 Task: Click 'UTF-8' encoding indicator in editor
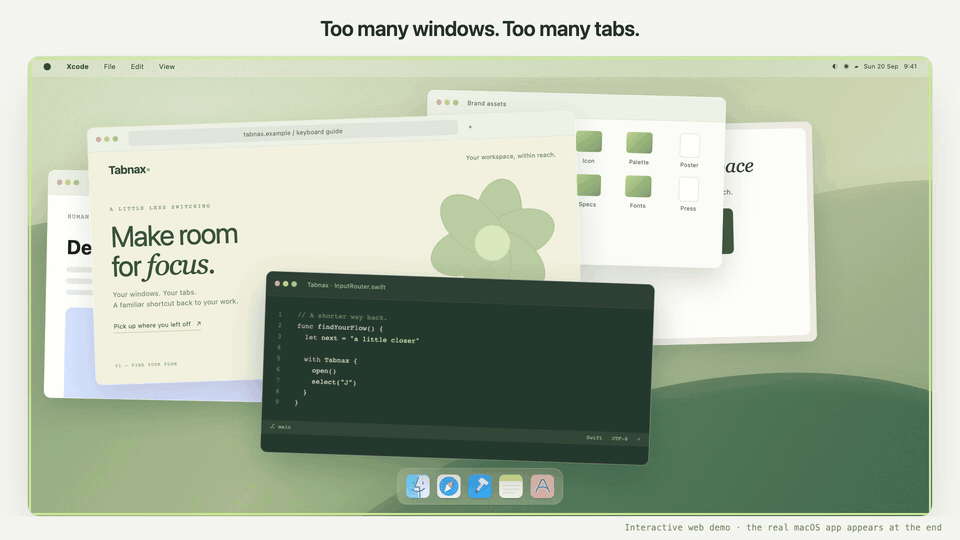pyautogui.click(x=620, y=438)
